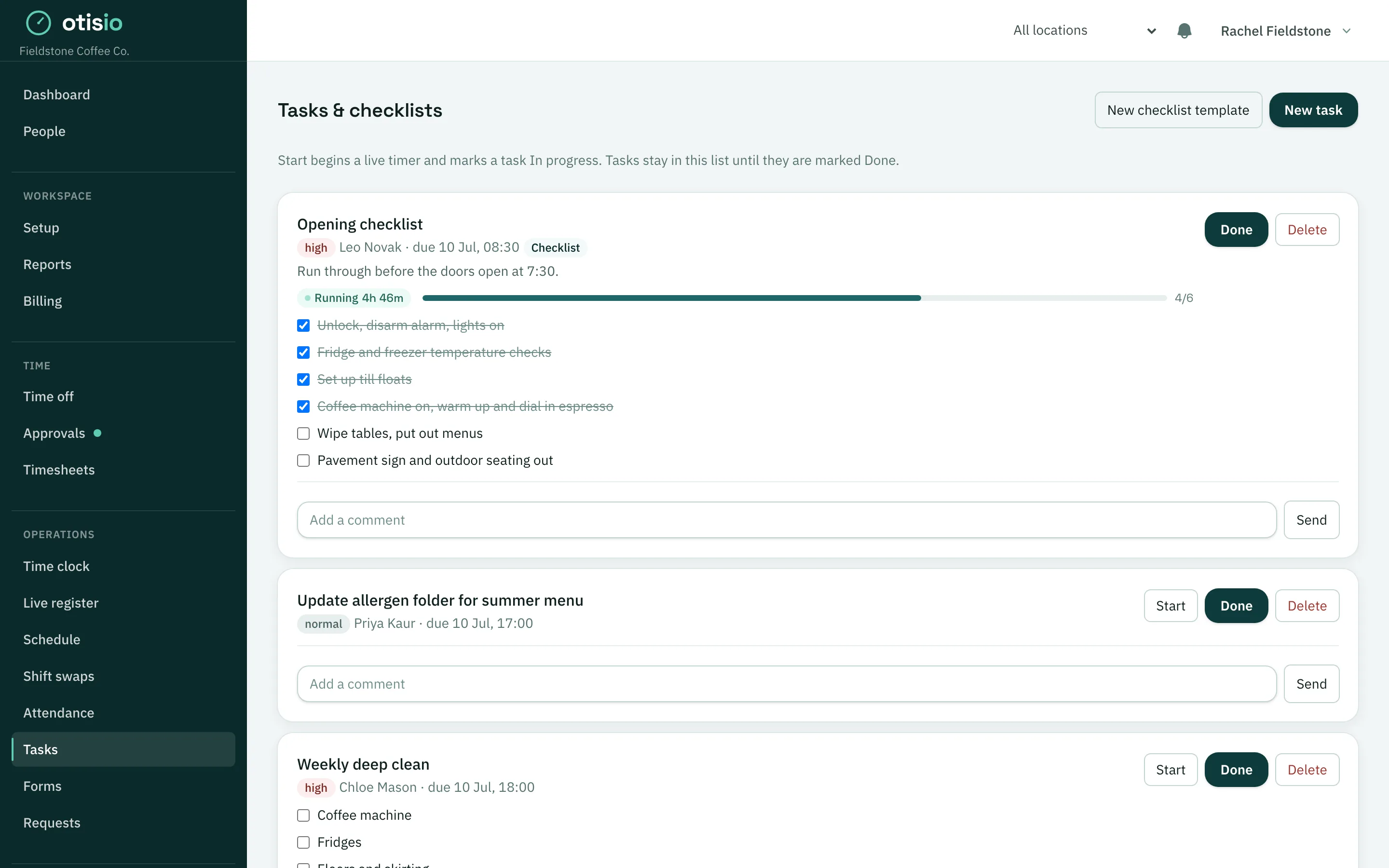The width and height of the screenshot is (1389, 868).
Task: Open the All locations dropdown
Action: pyautogui.click(x=1084, y=30)
